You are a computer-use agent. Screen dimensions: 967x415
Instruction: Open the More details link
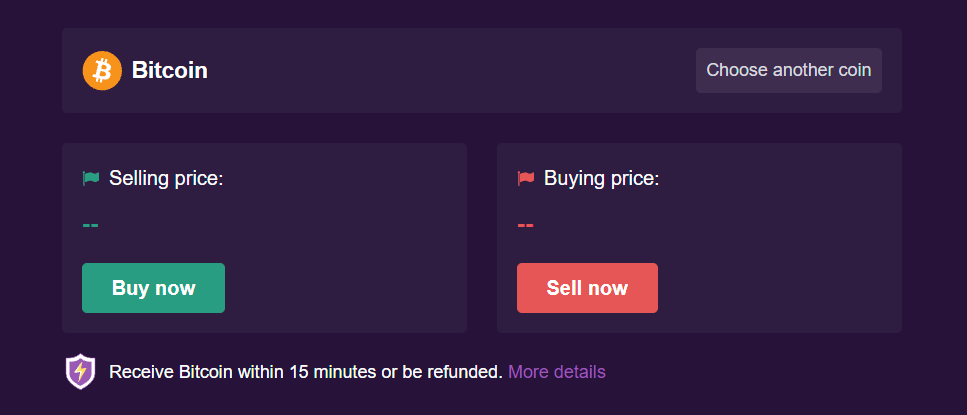tap(557, 372)
